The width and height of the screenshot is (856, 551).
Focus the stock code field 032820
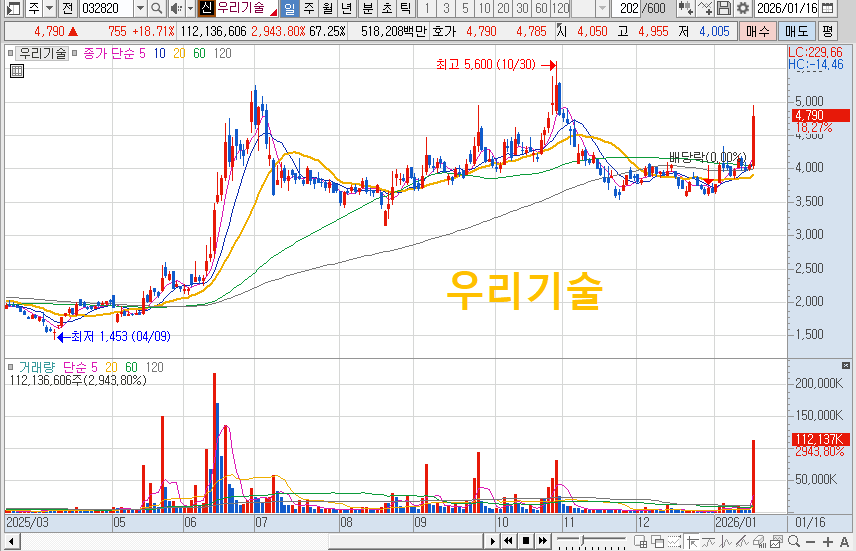point(107,8)
